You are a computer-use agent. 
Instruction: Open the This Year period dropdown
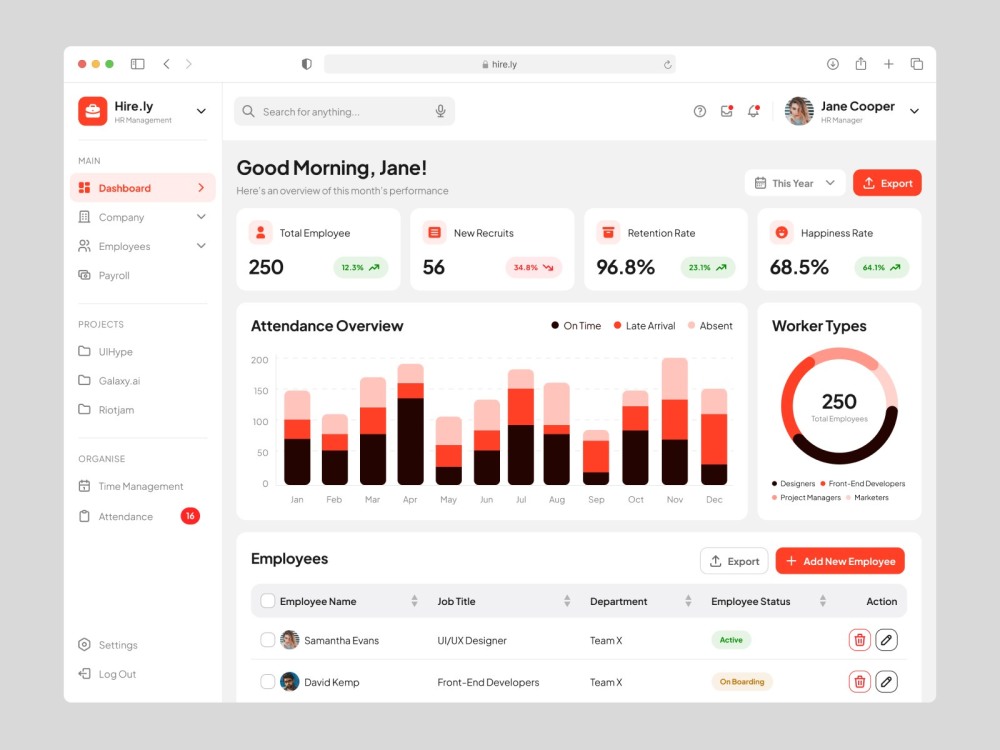click(x=795, y=183)
